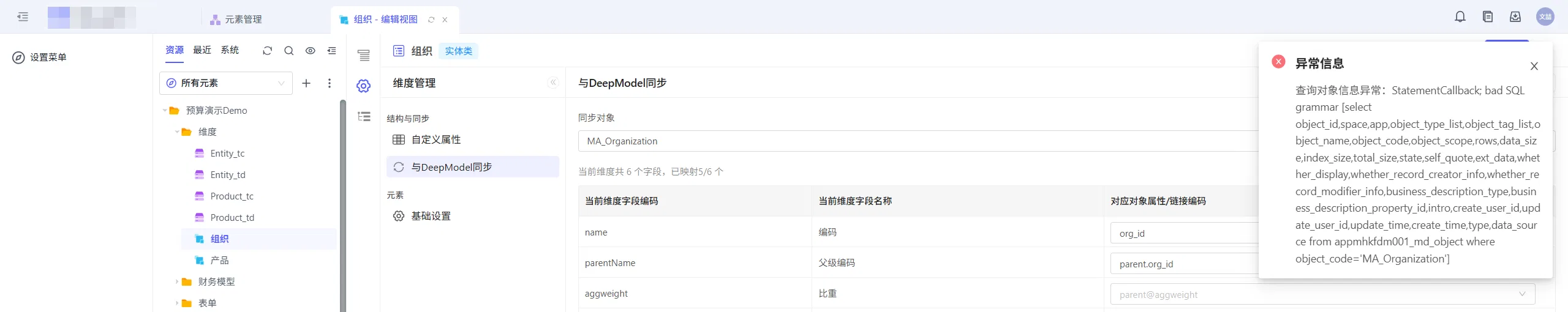Select Entity_td in the tree
The image size is (1568, 312).
(x=228, y=175)
